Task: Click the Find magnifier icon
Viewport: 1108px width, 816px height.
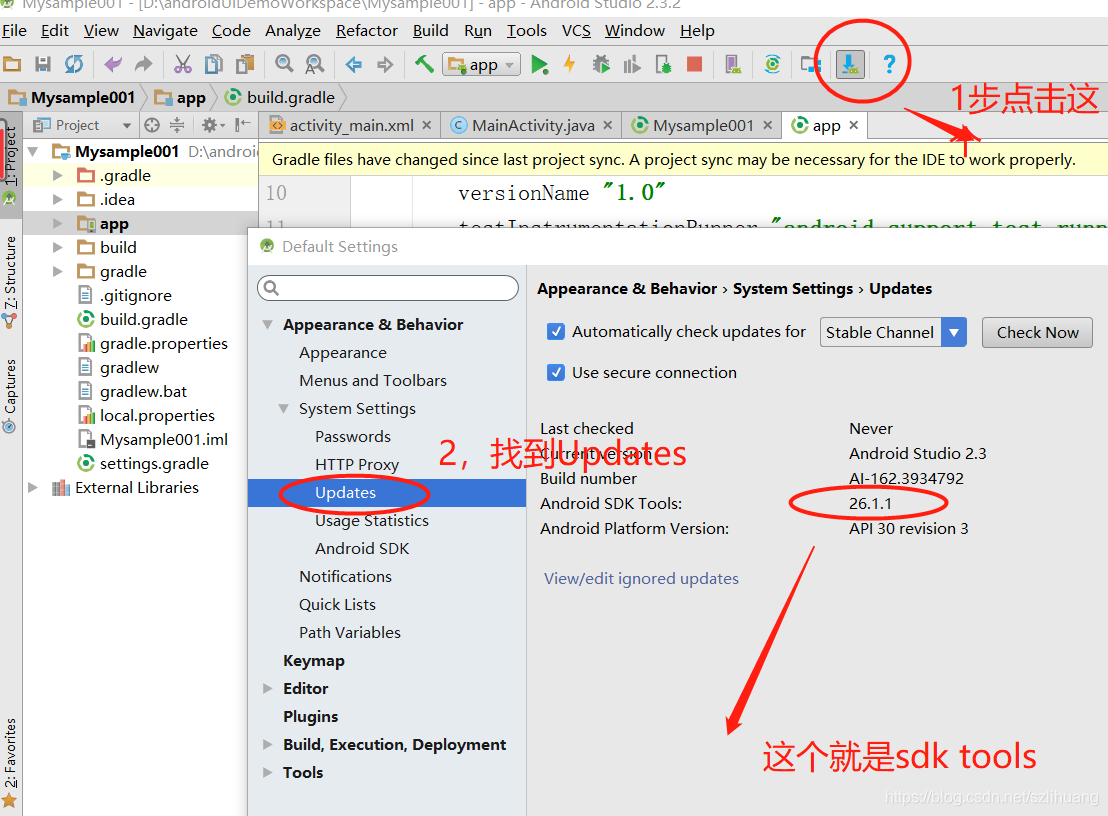Action: [284, 64]
